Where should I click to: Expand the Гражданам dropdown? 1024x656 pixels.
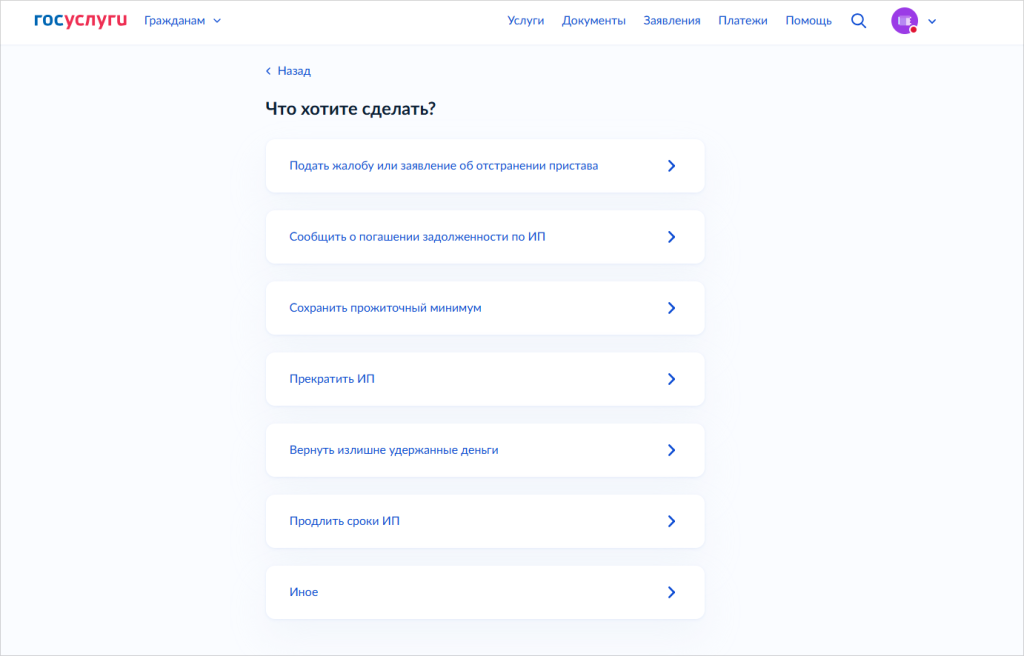tap(182, 21)
